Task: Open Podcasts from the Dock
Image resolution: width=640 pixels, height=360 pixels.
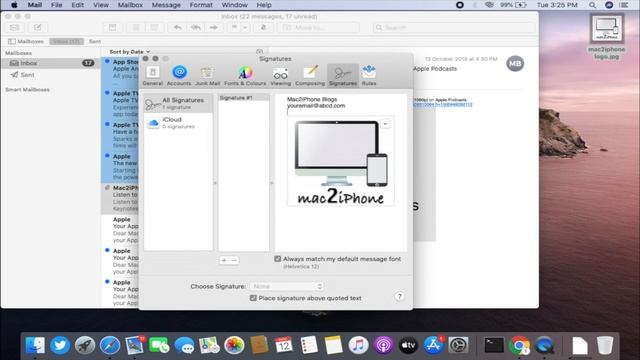Action: tap(383, 345)
